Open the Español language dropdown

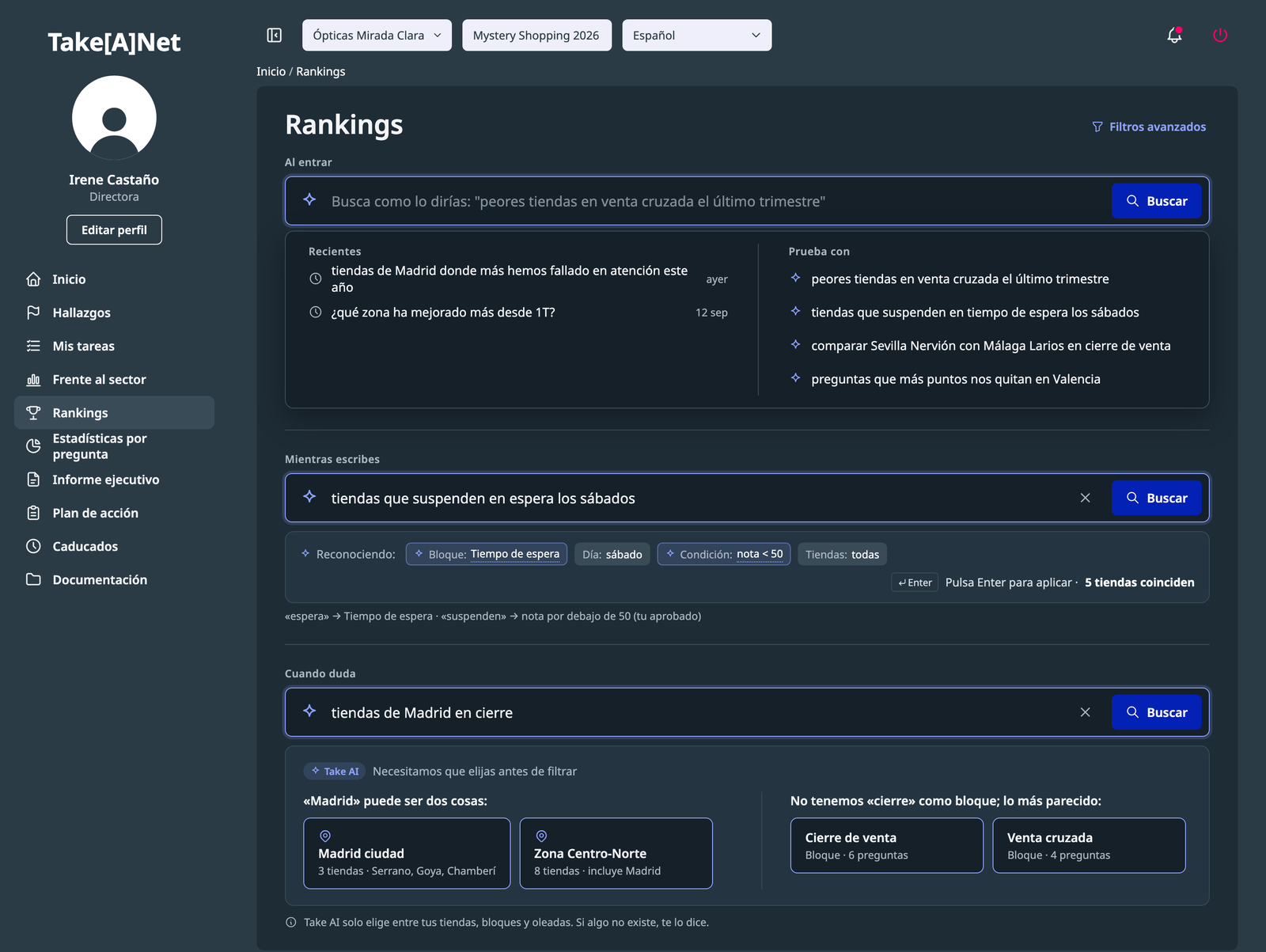[696, 35]
